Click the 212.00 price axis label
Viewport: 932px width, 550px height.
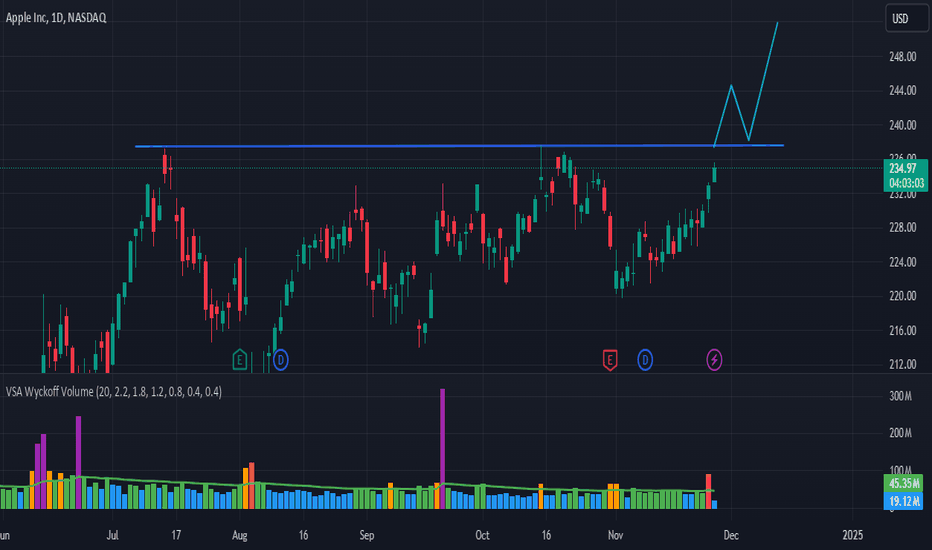(x=902, y=364)
